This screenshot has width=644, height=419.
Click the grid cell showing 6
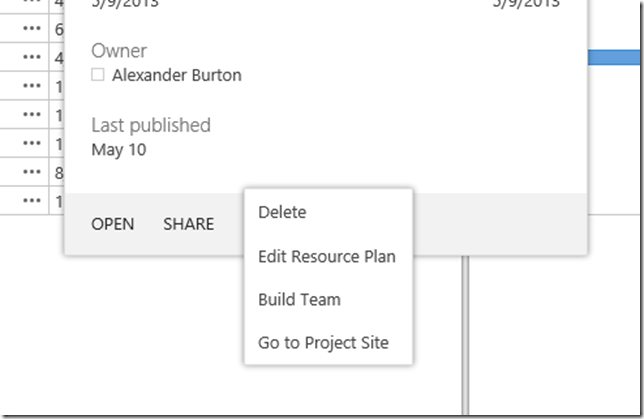tap(59, 30)
